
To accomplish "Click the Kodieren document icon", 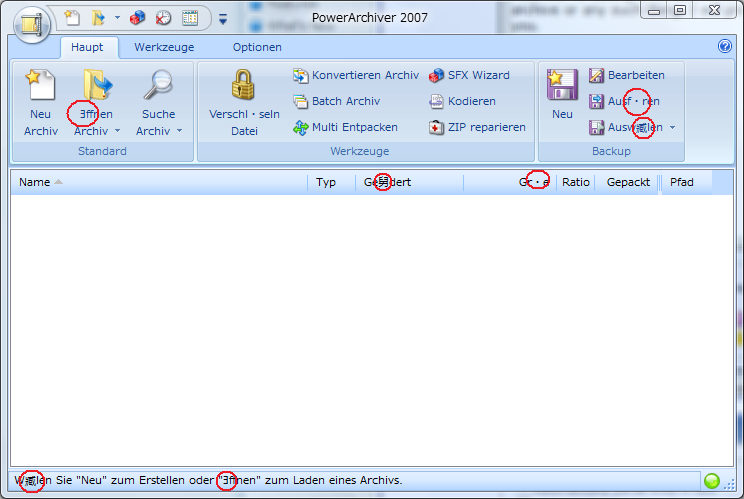I will (436, 101).
